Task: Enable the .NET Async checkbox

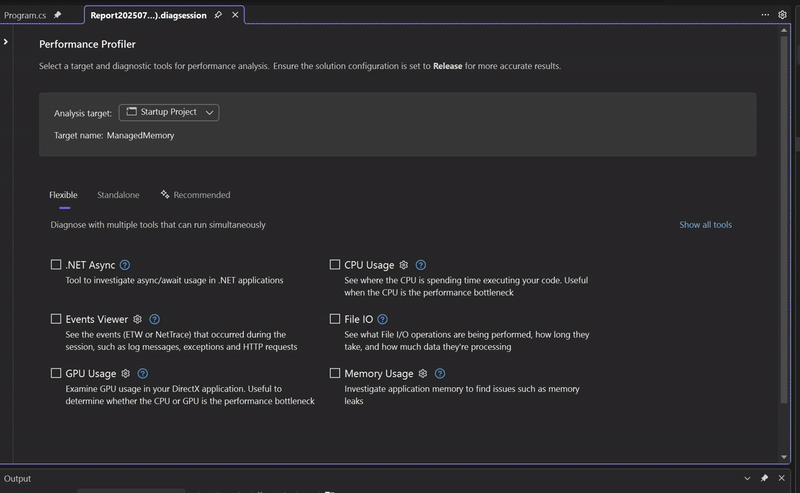Action: click(56, 264)
